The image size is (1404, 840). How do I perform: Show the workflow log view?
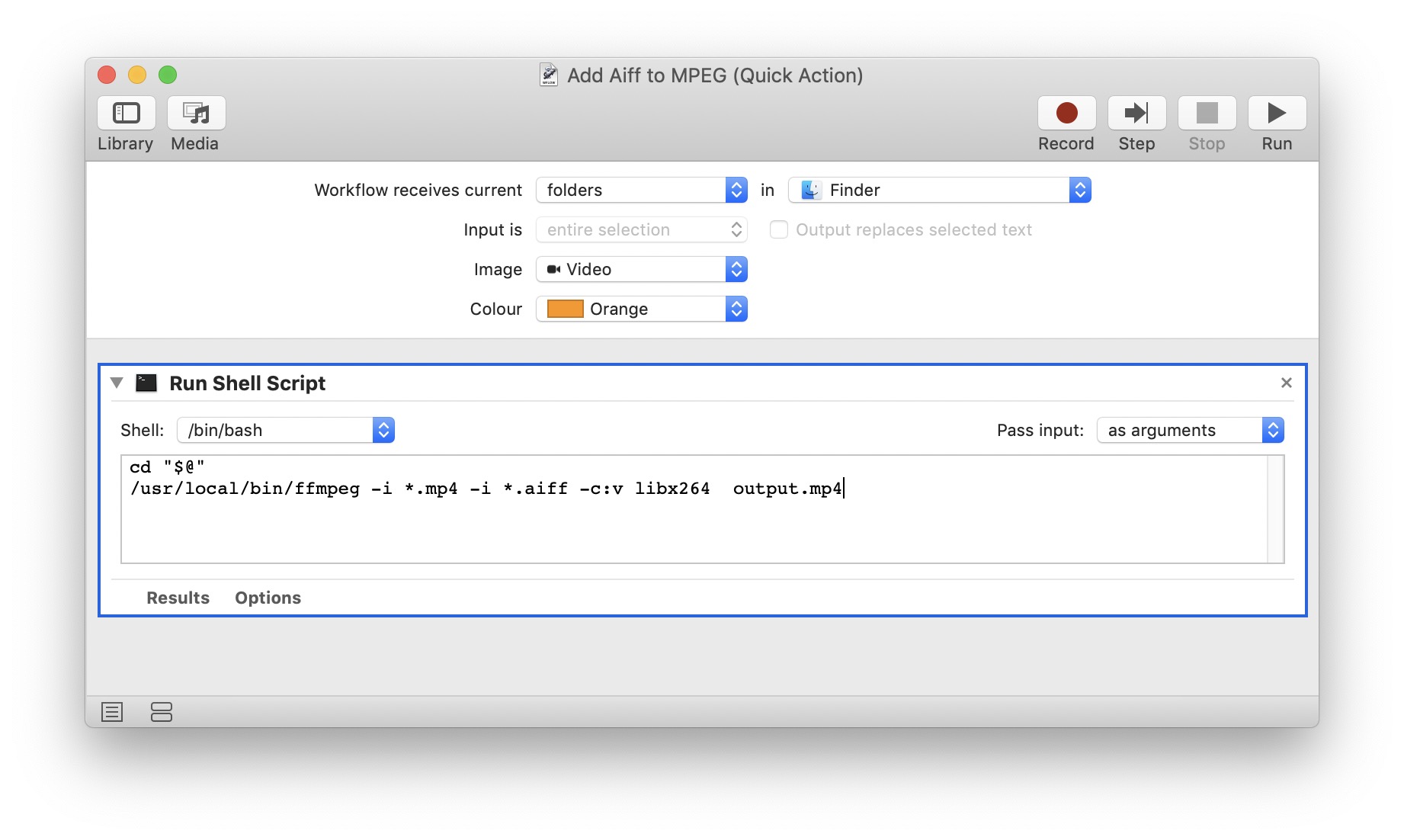click(112, 712)
